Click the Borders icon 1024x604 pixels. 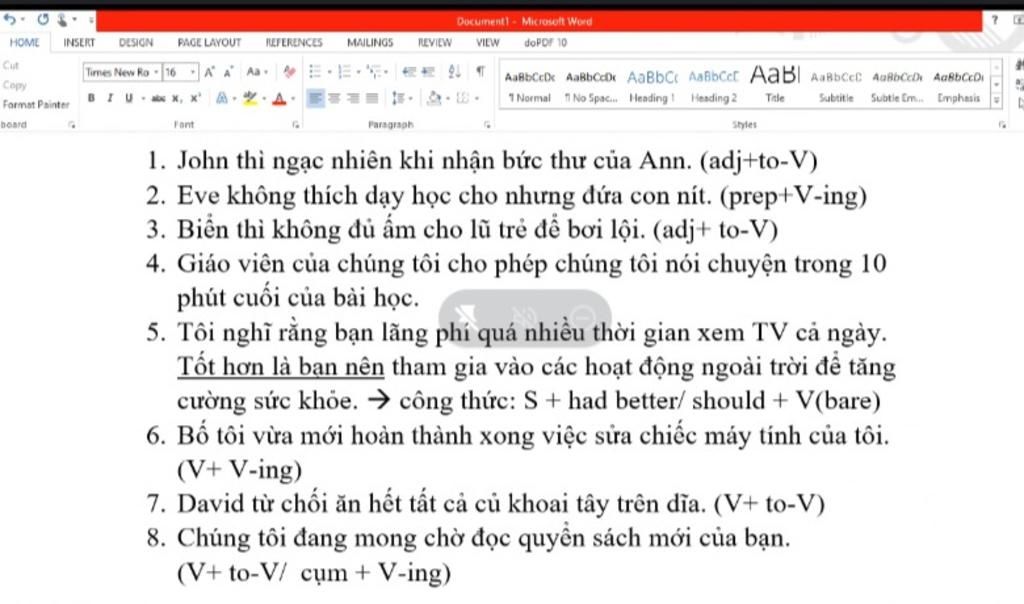pos(463,99)
